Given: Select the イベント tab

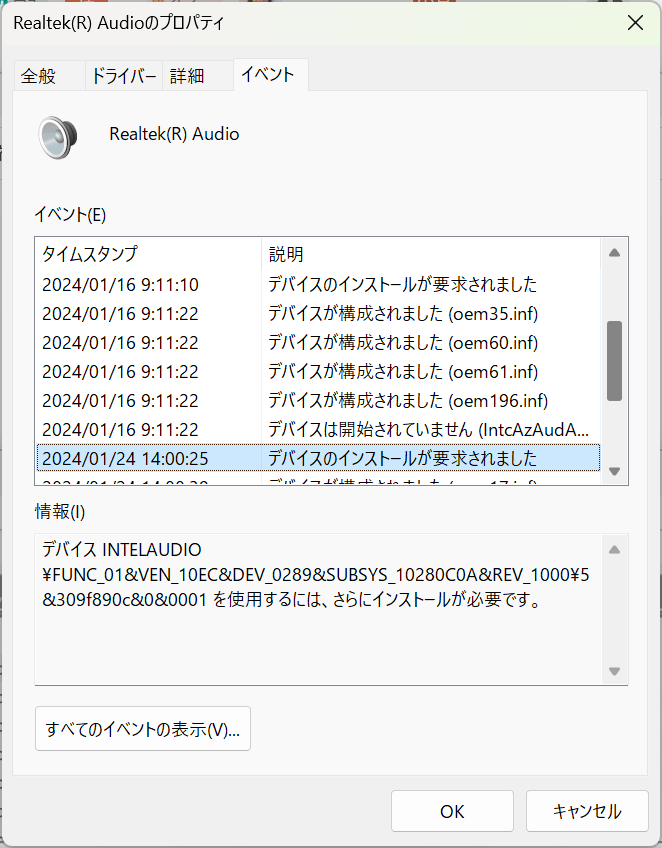Looking at the screenshot, I should pyautogui.click(x=270, y=75).
